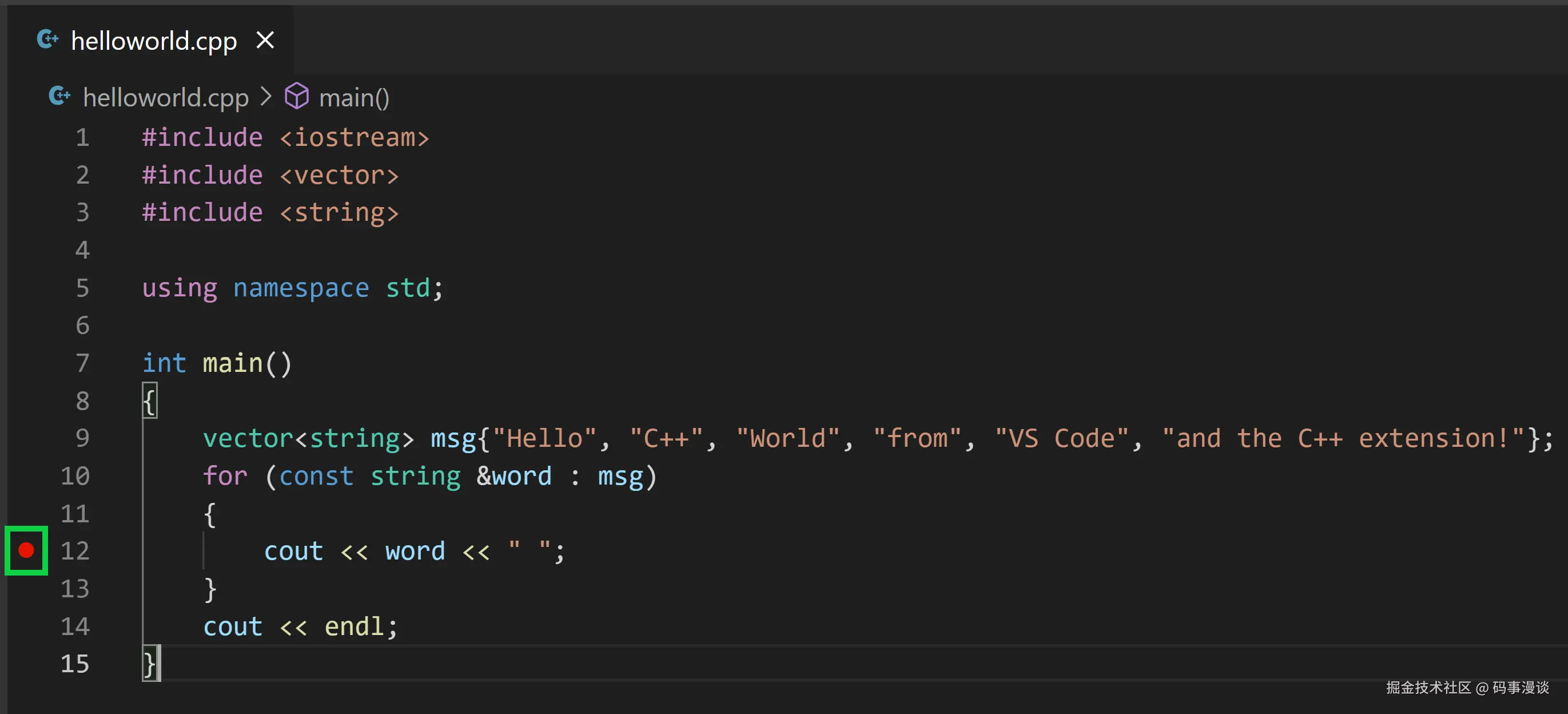The width and height of the screenshot is (1568, 714).
Task: Expand the helloworld.cpp breadcrumb symbol list
Action: [165, 96]
